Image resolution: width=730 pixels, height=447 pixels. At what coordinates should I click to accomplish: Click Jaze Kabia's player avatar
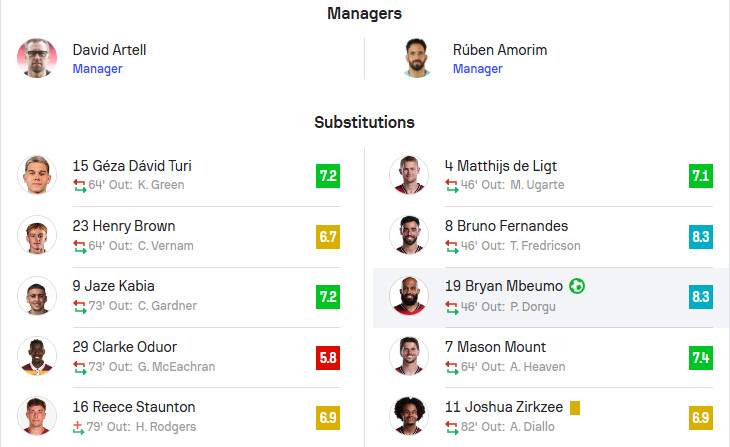coord(37,296)
